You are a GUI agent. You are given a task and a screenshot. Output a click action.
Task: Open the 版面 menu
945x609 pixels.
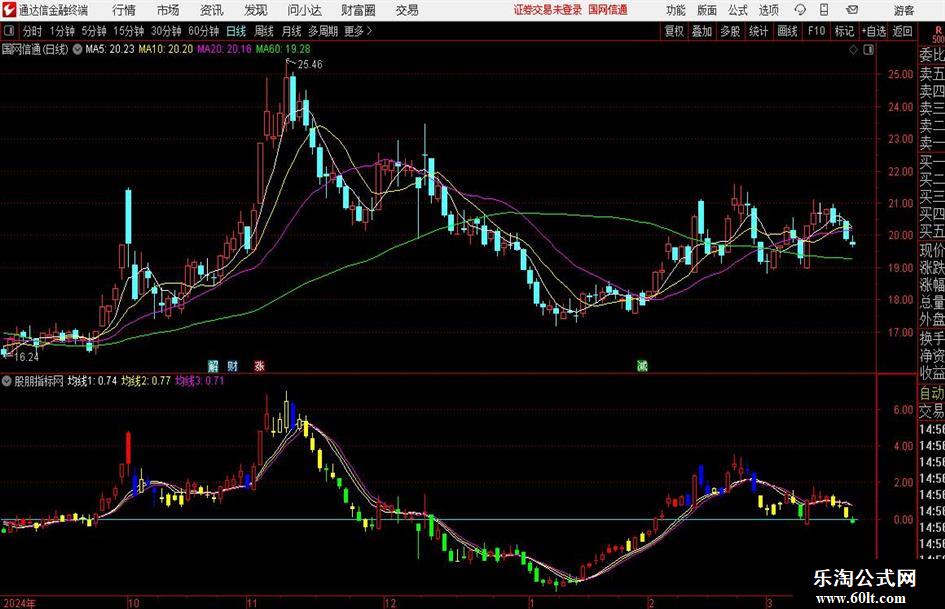click(706, 10)
